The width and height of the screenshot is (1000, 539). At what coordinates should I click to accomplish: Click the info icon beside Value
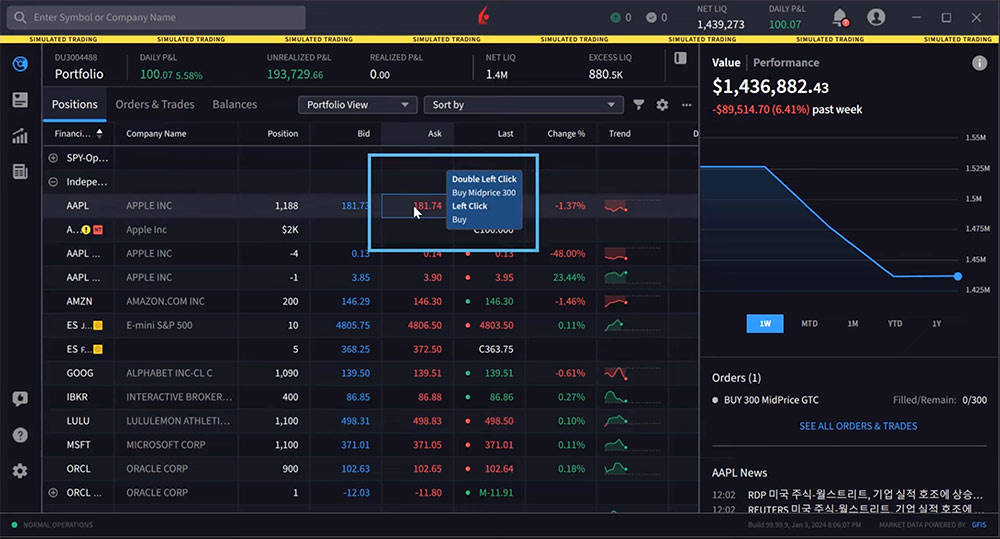click(980, 63)
